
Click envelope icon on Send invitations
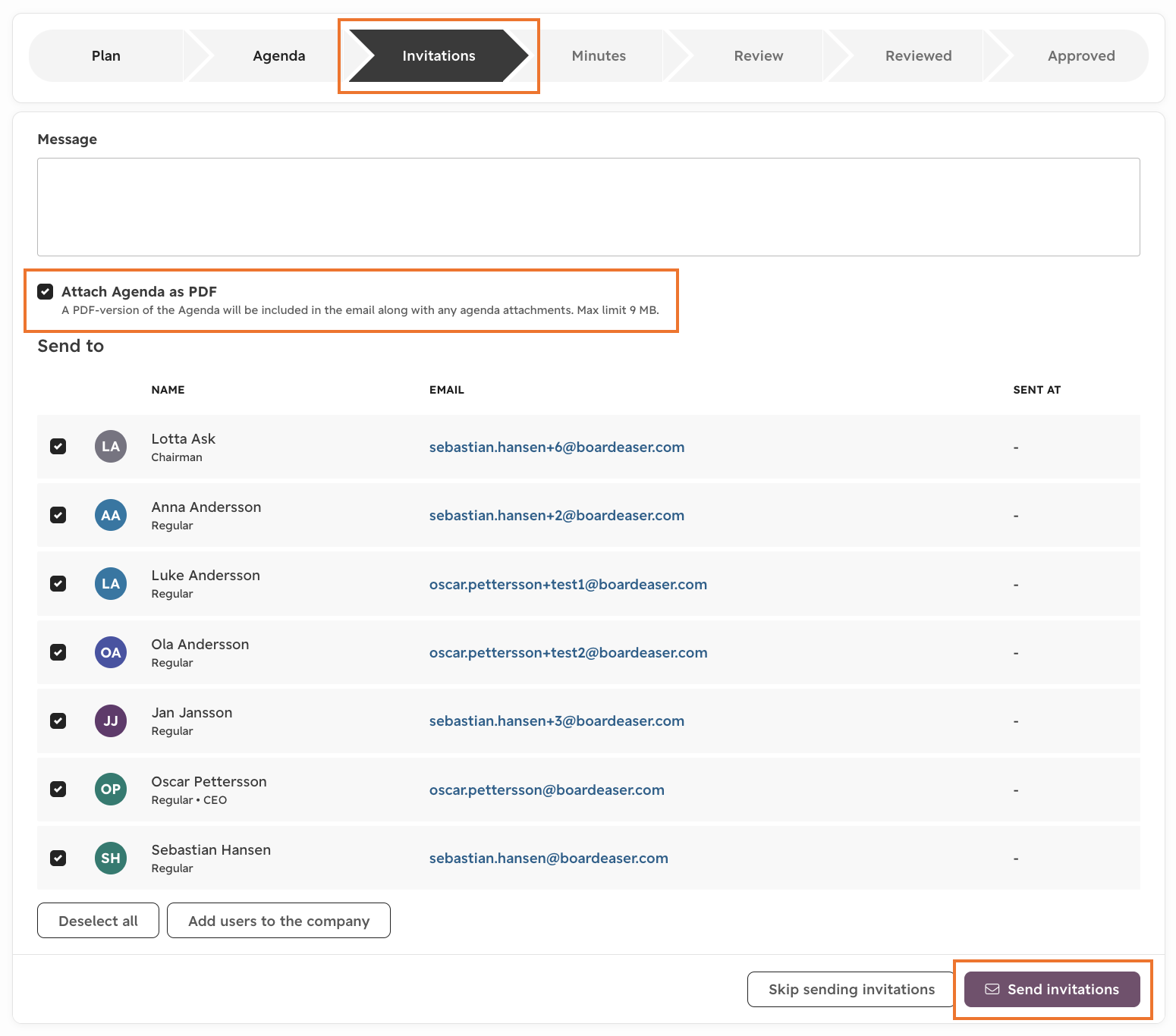[992, 989]
